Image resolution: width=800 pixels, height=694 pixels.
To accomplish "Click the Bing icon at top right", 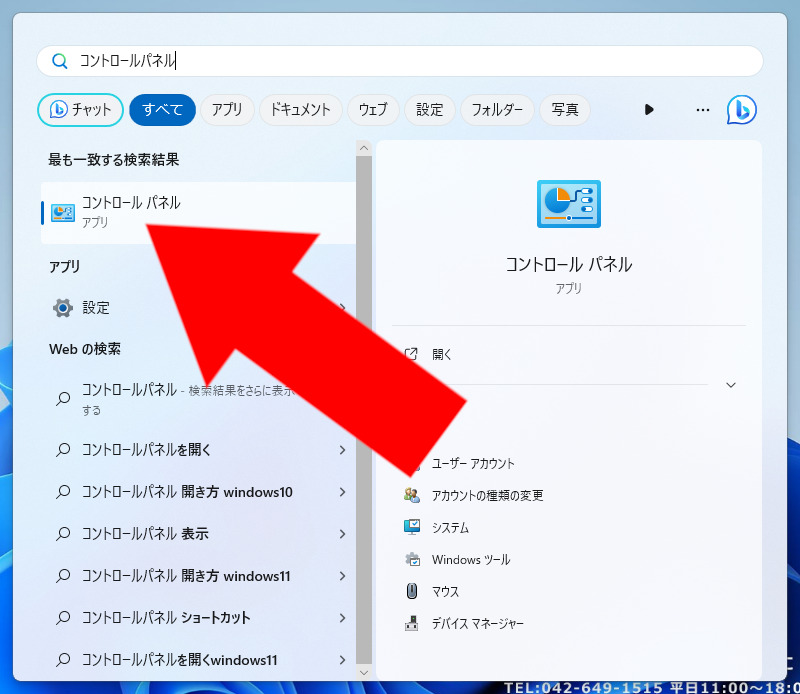I will coord(741,109).
